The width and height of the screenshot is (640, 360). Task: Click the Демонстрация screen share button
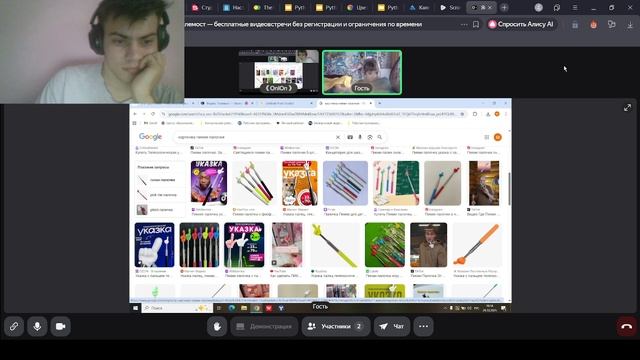264,327
